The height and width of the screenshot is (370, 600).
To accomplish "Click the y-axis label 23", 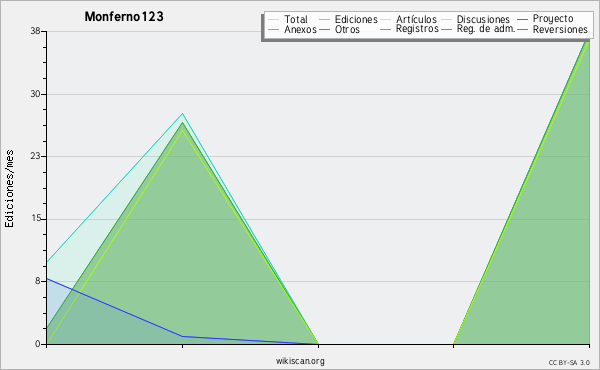I will pyautogui.click(x=36, y=156).
